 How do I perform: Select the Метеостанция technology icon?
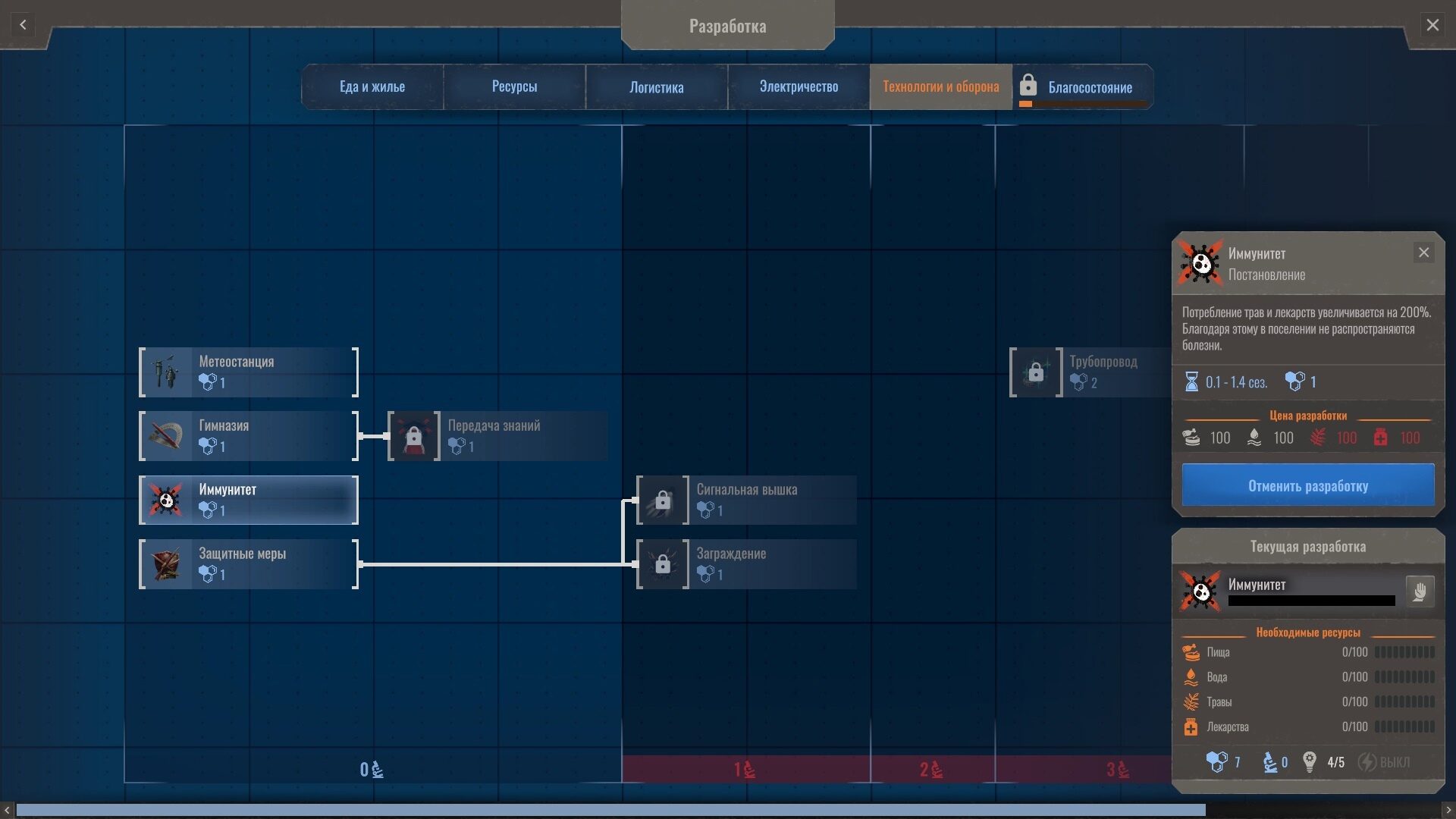click(167, 372)
